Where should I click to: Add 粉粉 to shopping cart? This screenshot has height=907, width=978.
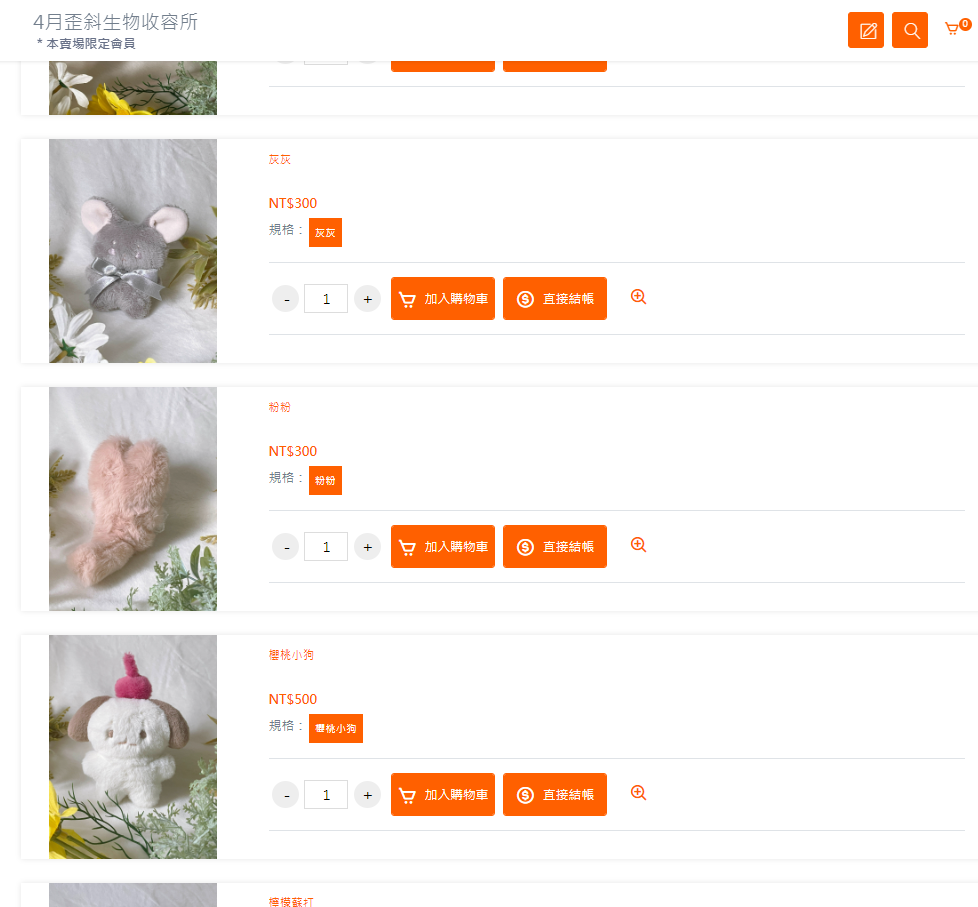[443, 547]
